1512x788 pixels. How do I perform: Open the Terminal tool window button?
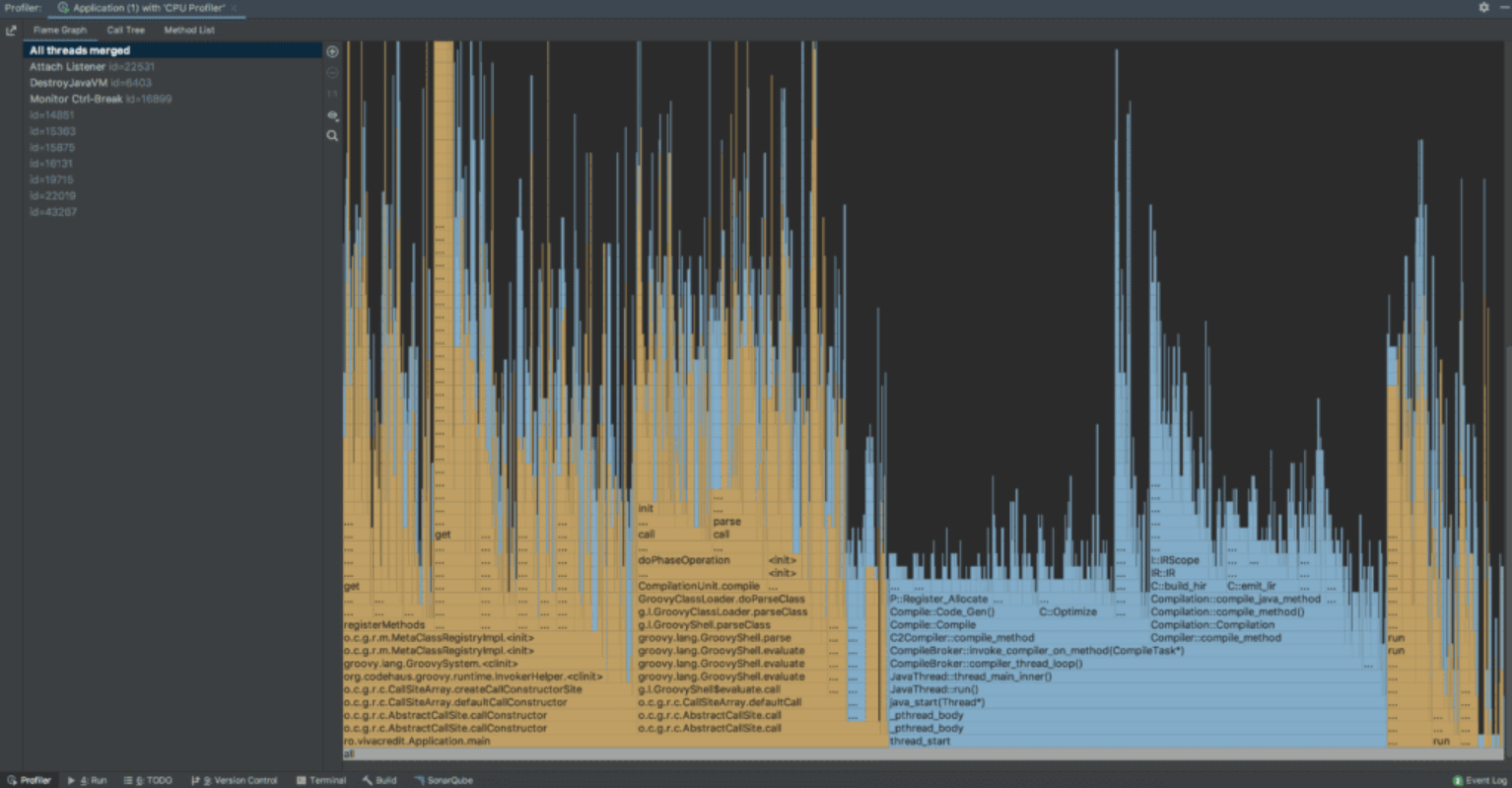click(321, 780)
